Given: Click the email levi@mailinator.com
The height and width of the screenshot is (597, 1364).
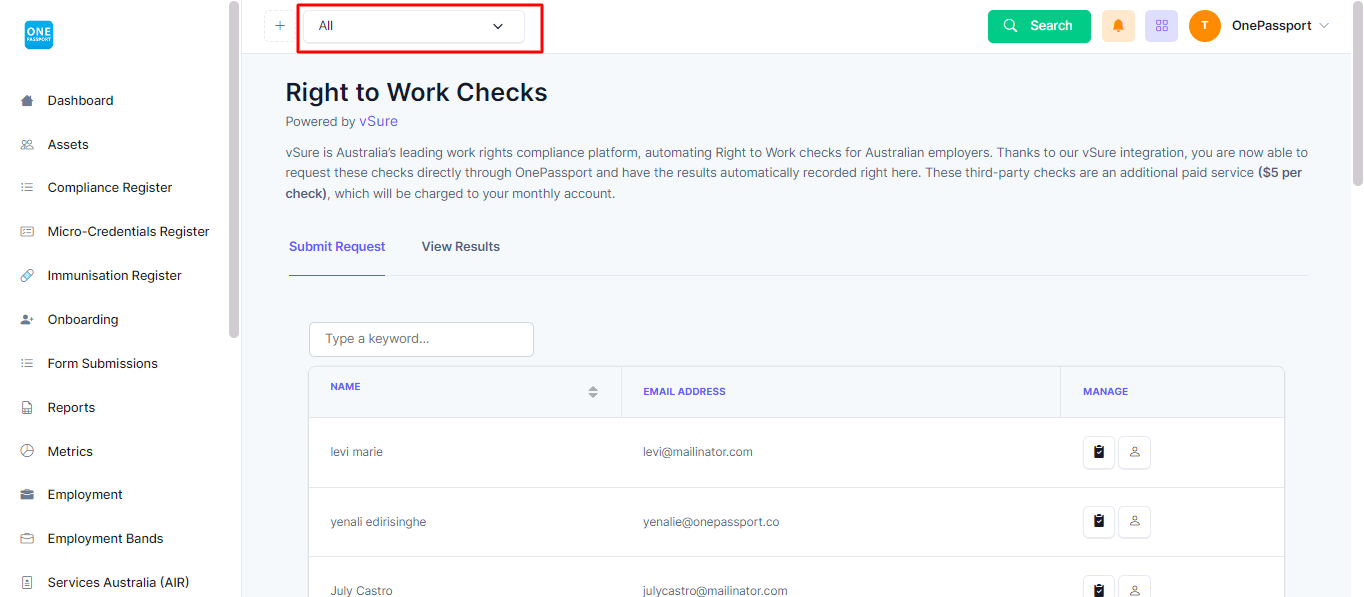Looking at the screenshot, I should (x=698, y=452).
